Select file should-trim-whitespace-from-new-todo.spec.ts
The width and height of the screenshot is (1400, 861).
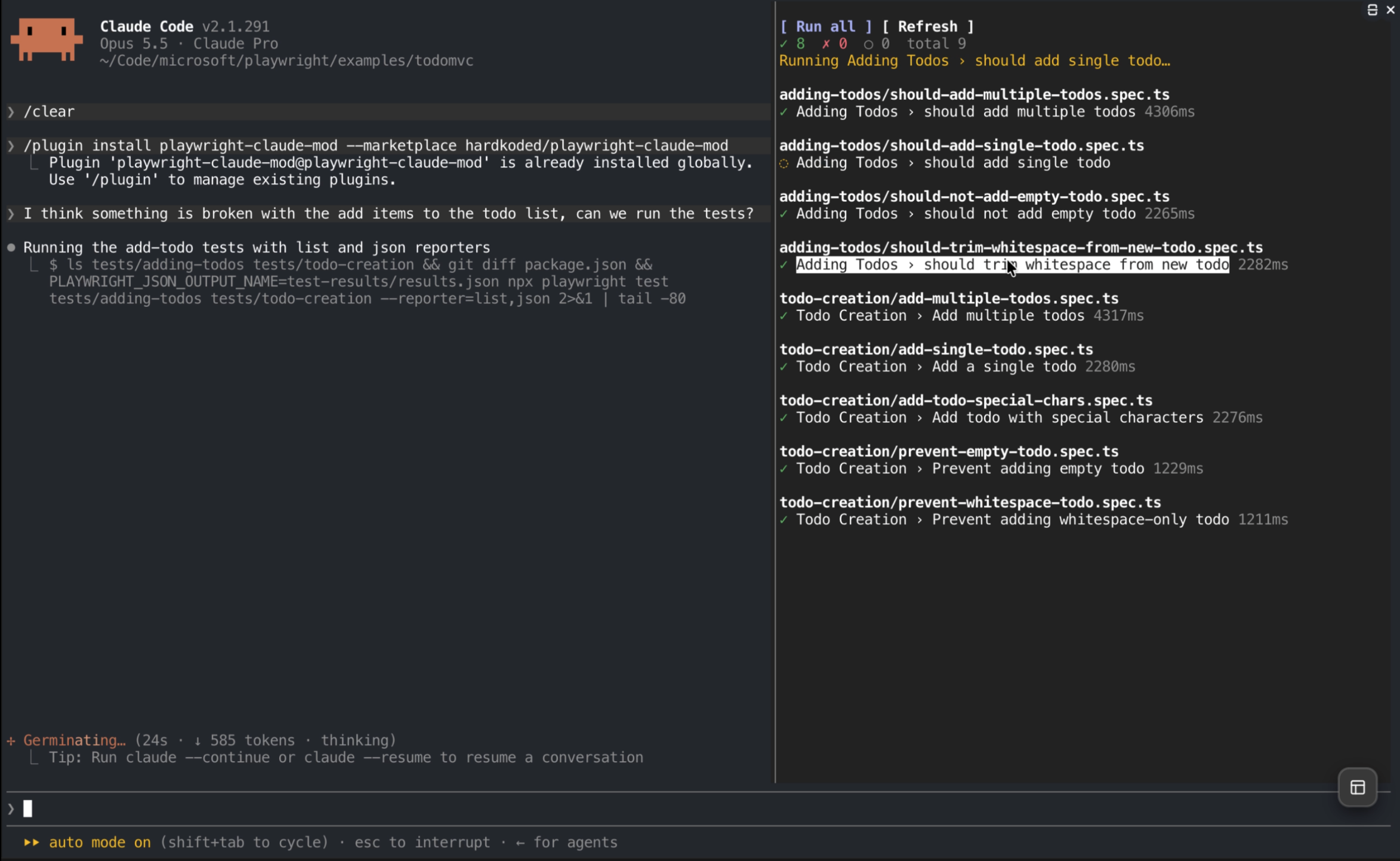coord(1021,247)
